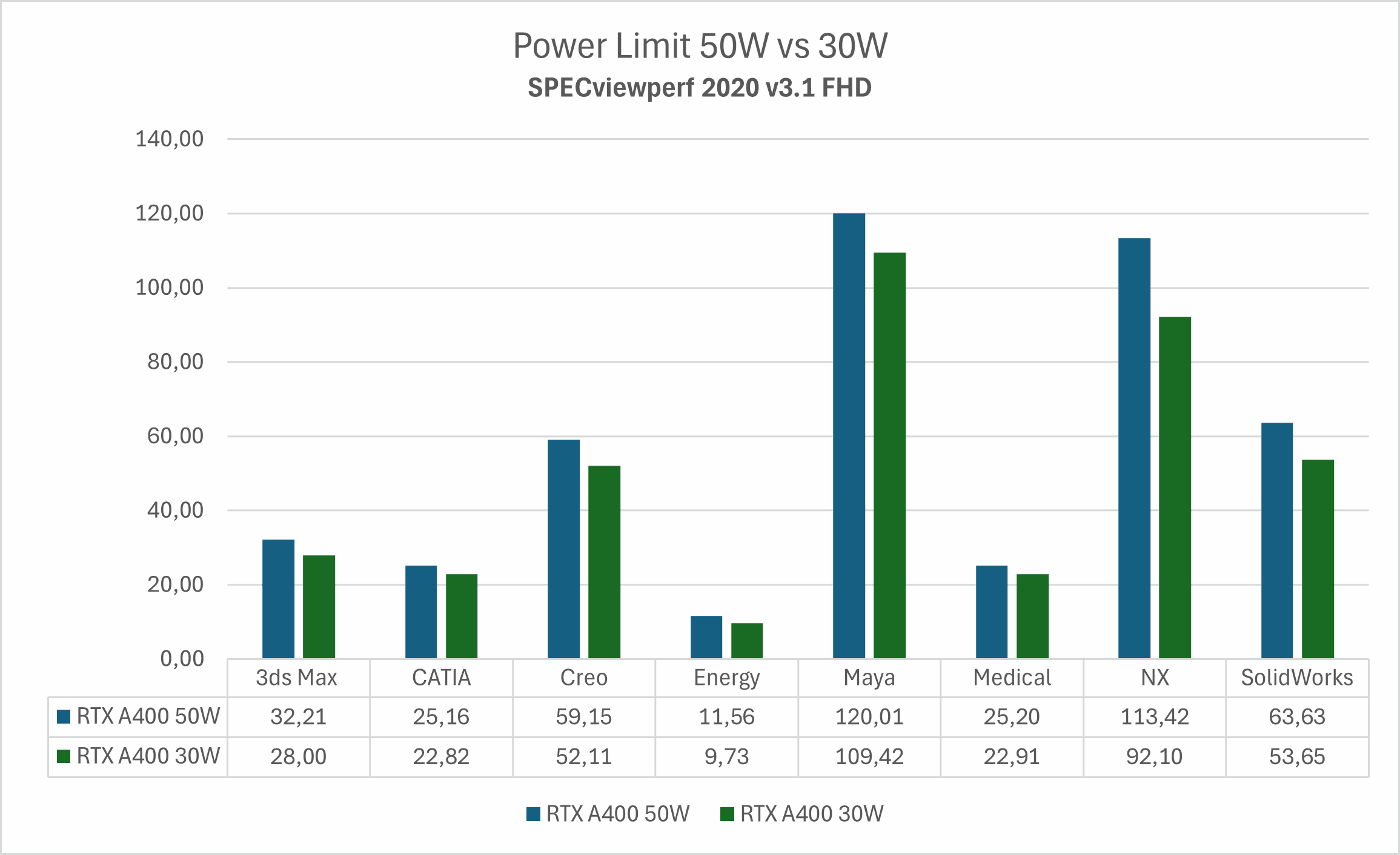Select the blue Maya bar
Screen dimensions: 1400x855
tap(851, 436)
